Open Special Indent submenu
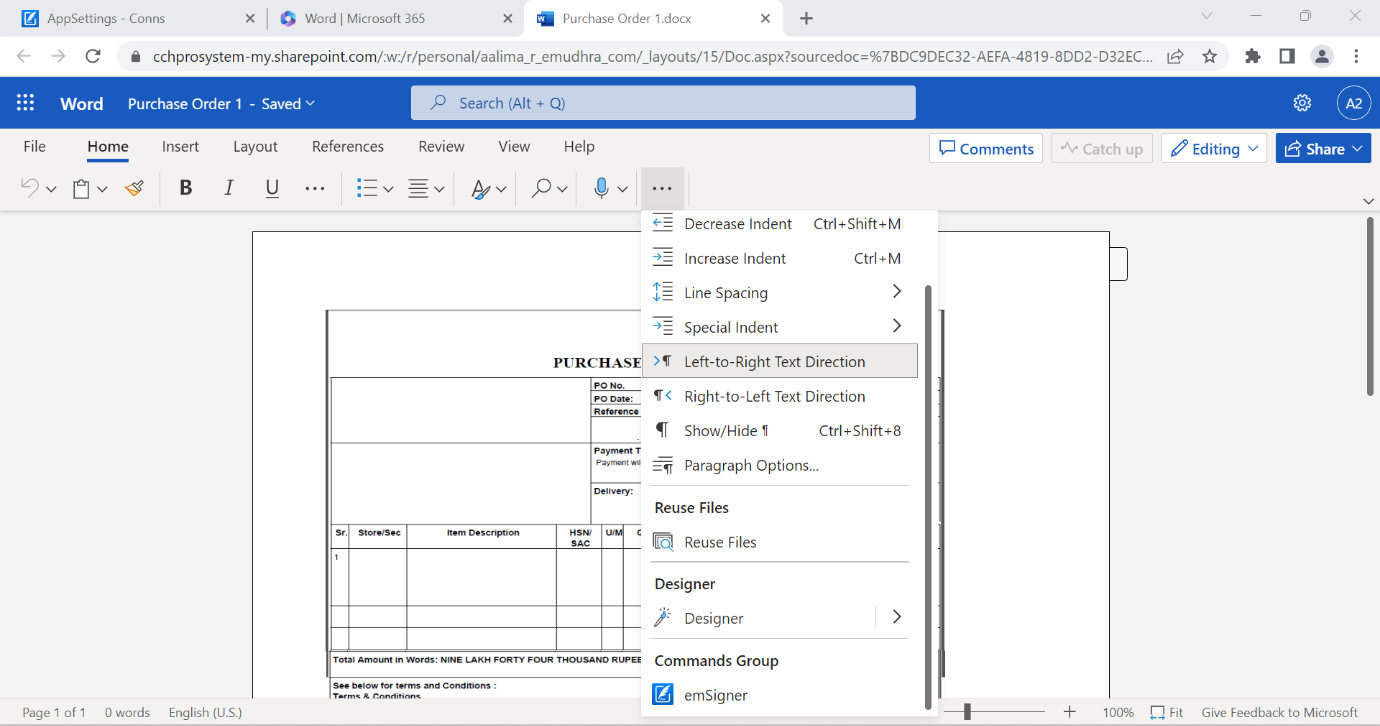Screen dimensions: 1380x726 pos(780,327)
